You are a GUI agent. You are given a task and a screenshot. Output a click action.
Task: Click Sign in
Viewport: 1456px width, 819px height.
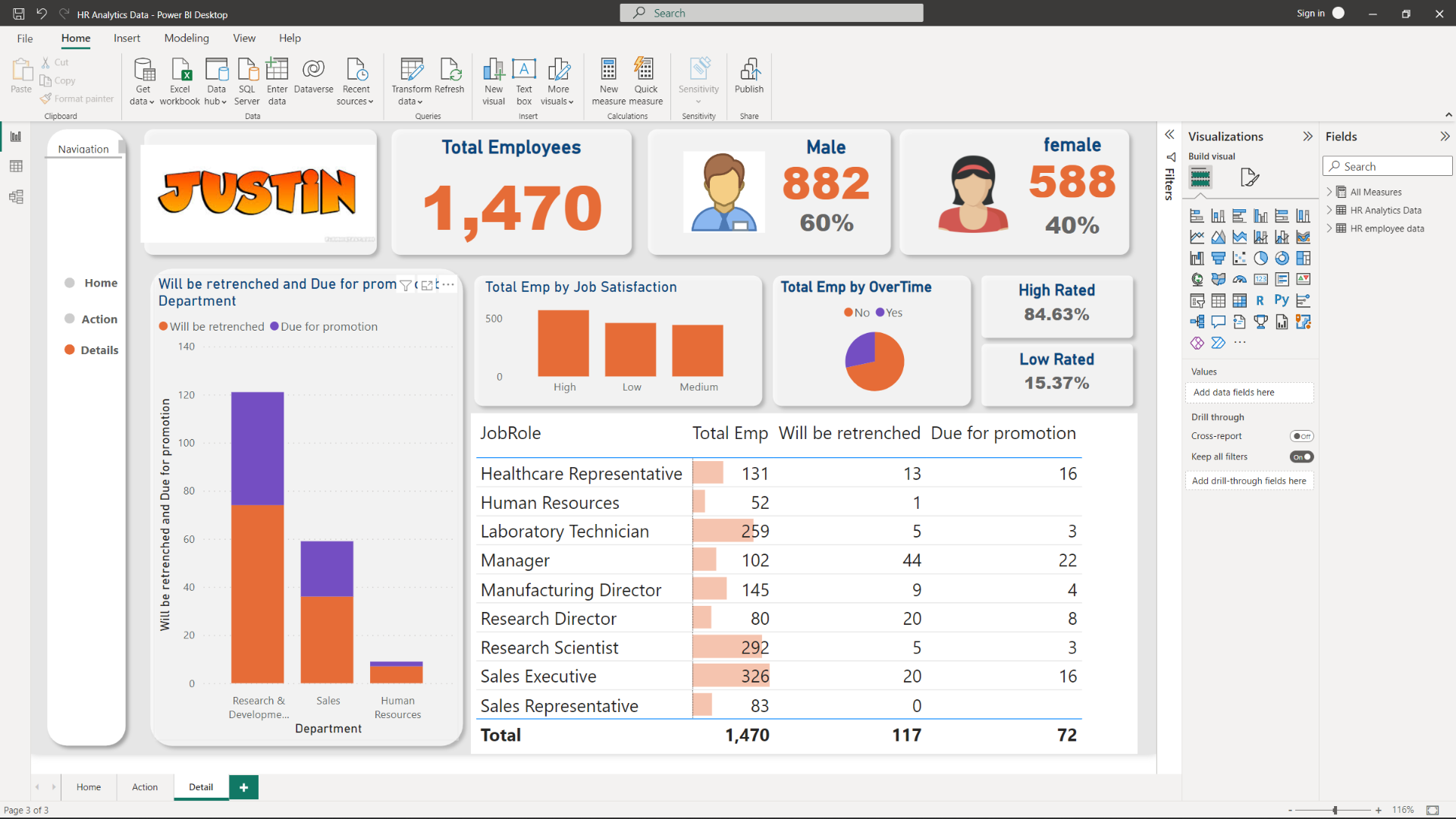pos(1310,13)
